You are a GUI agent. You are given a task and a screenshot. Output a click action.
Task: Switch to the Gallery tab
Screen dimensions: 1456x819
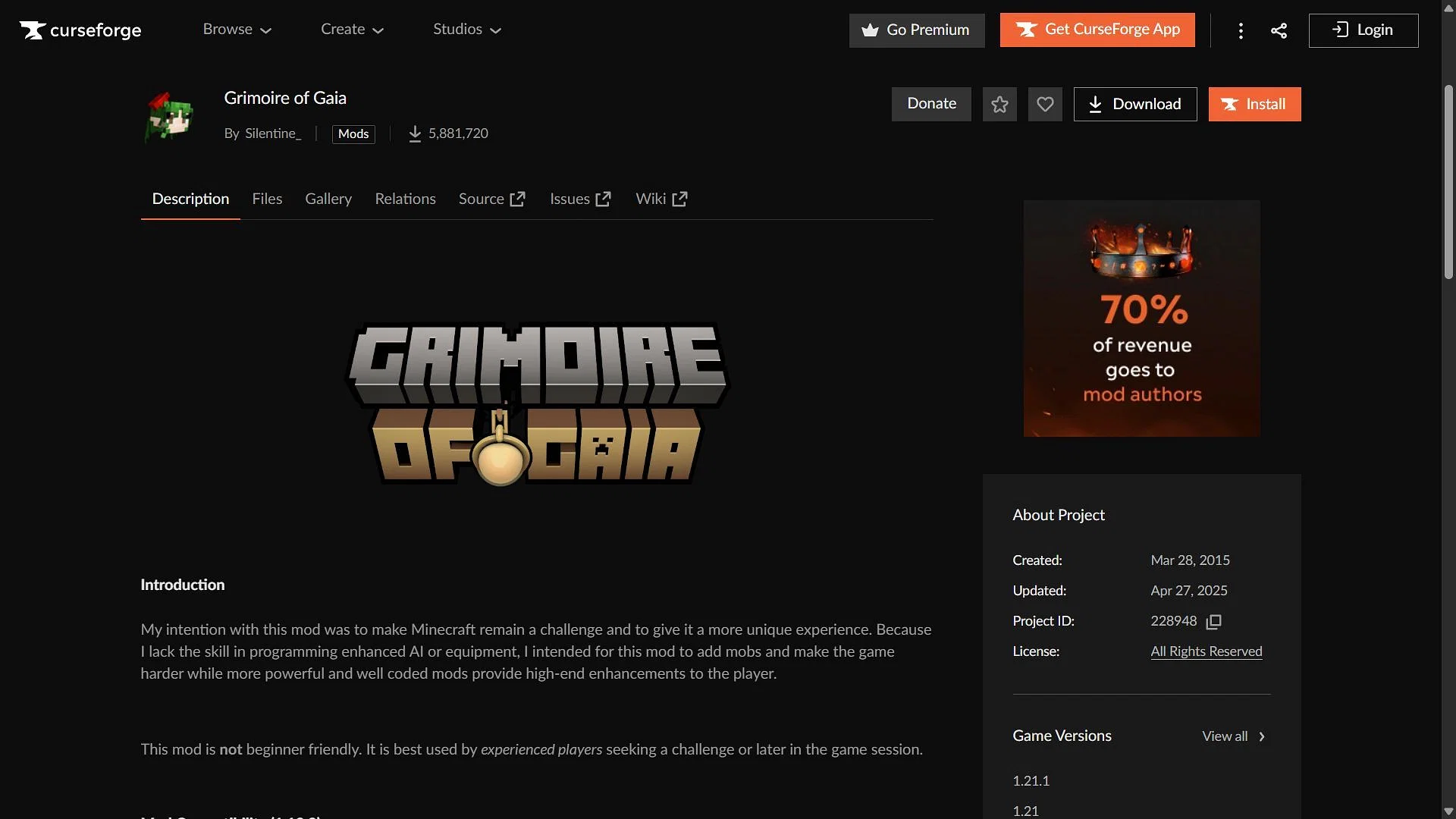click(328, 199)
